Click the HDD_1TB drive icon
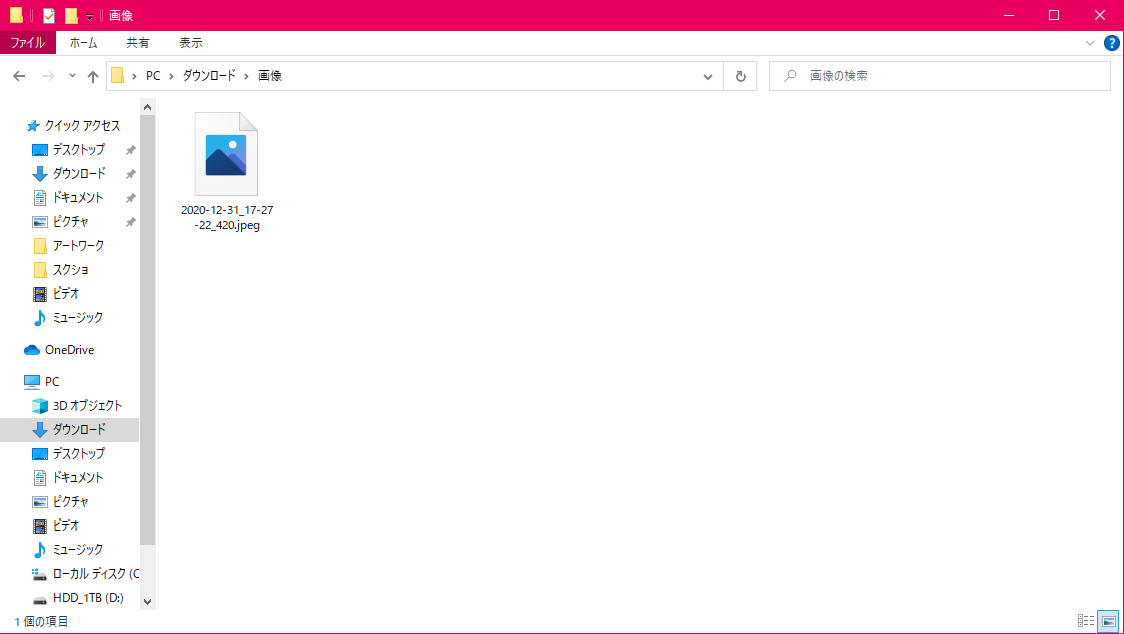The height and width of the screenshot is (634, 1124). 40,599
